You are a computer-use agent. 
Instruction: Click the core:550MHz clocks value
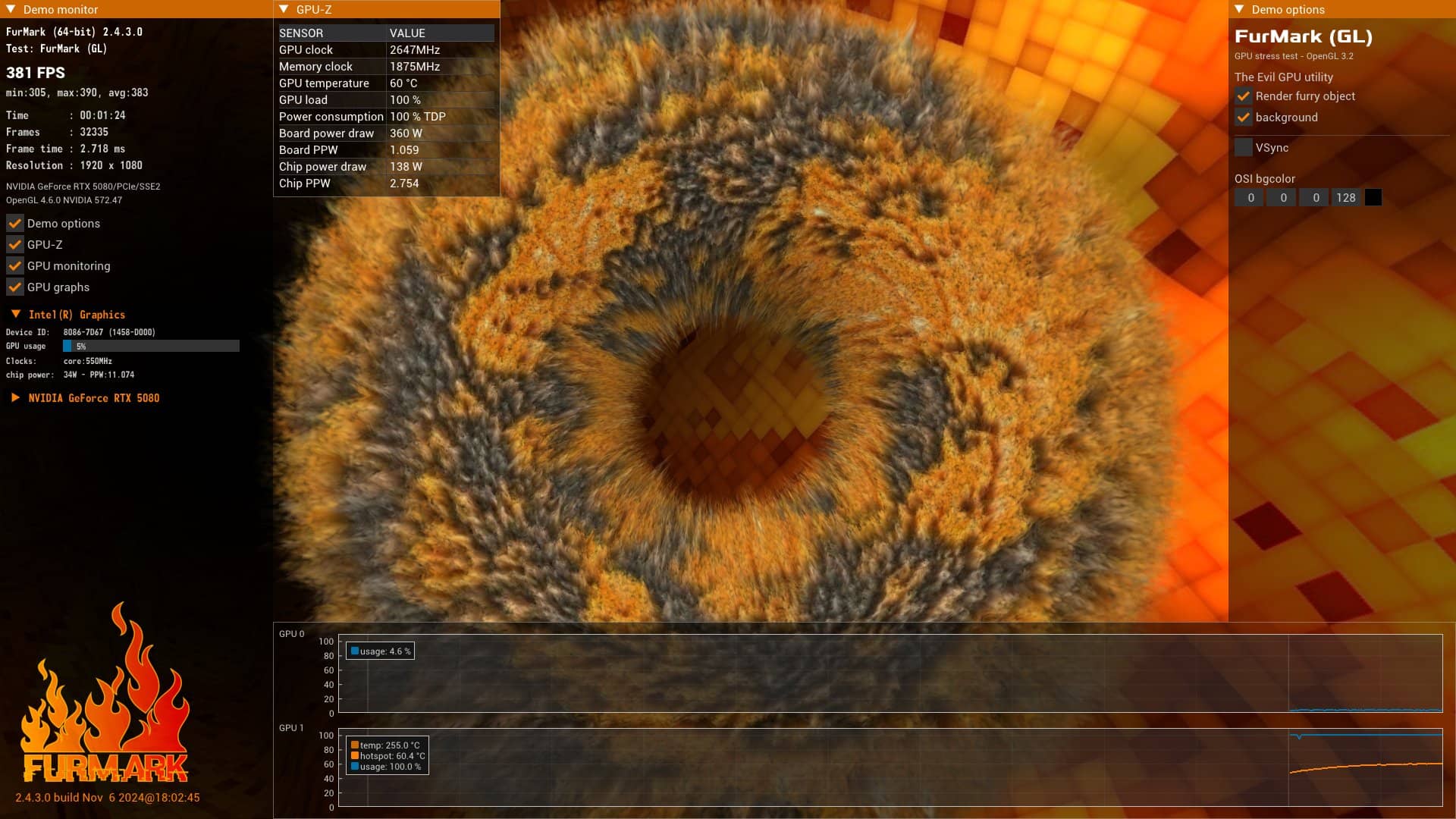tap(88, 361)
